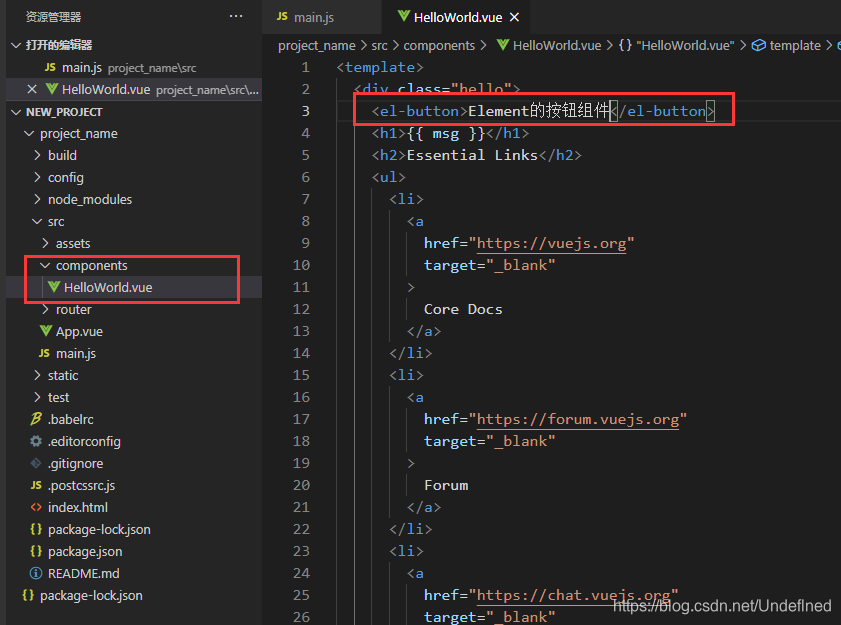Screen dimensions: 841x625
Task: Click project_name in the breadcrumb
Action: pos(316,46)
